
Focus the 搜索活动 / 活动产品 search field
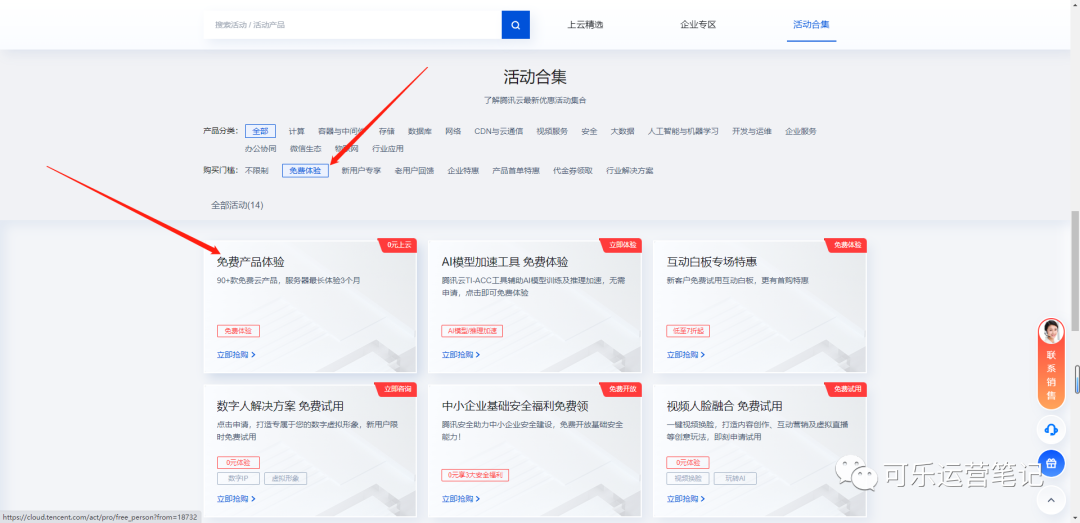353,25
